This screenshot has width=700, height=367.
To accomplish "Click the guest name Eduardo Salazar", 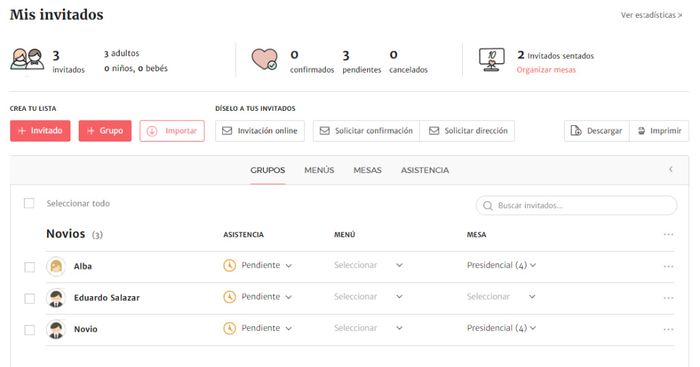I will (107, 298).
